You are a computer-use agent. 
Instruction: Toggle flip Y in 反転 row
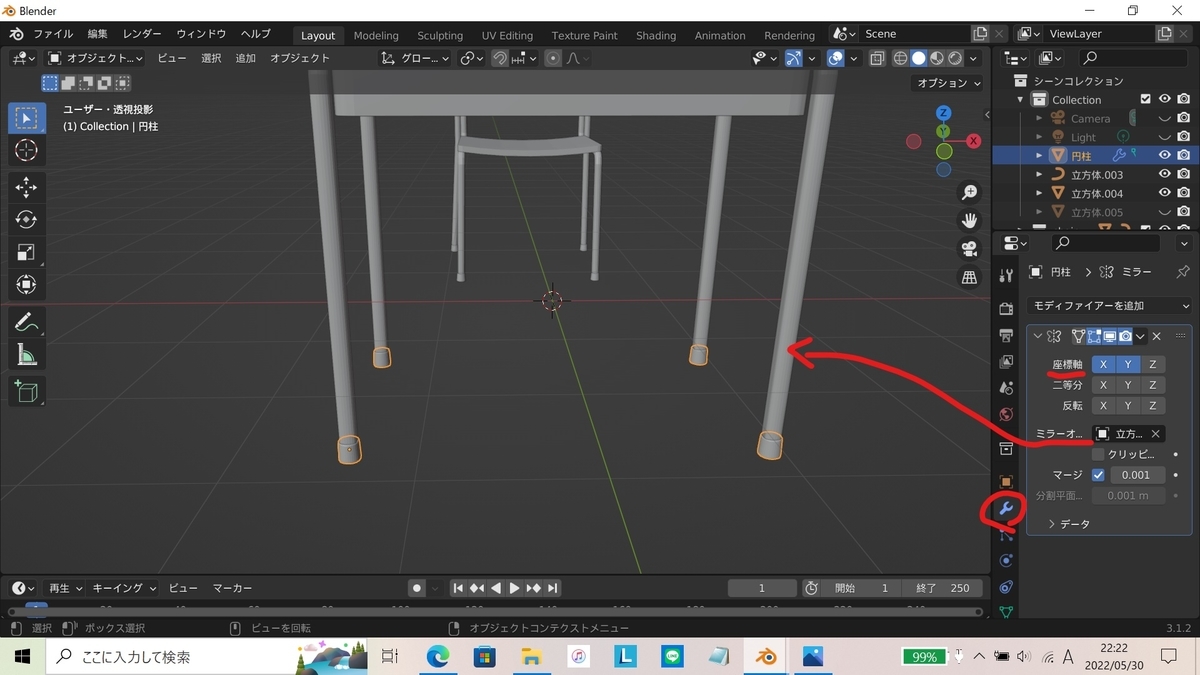pyautogui.click(x=1128, y=406)
